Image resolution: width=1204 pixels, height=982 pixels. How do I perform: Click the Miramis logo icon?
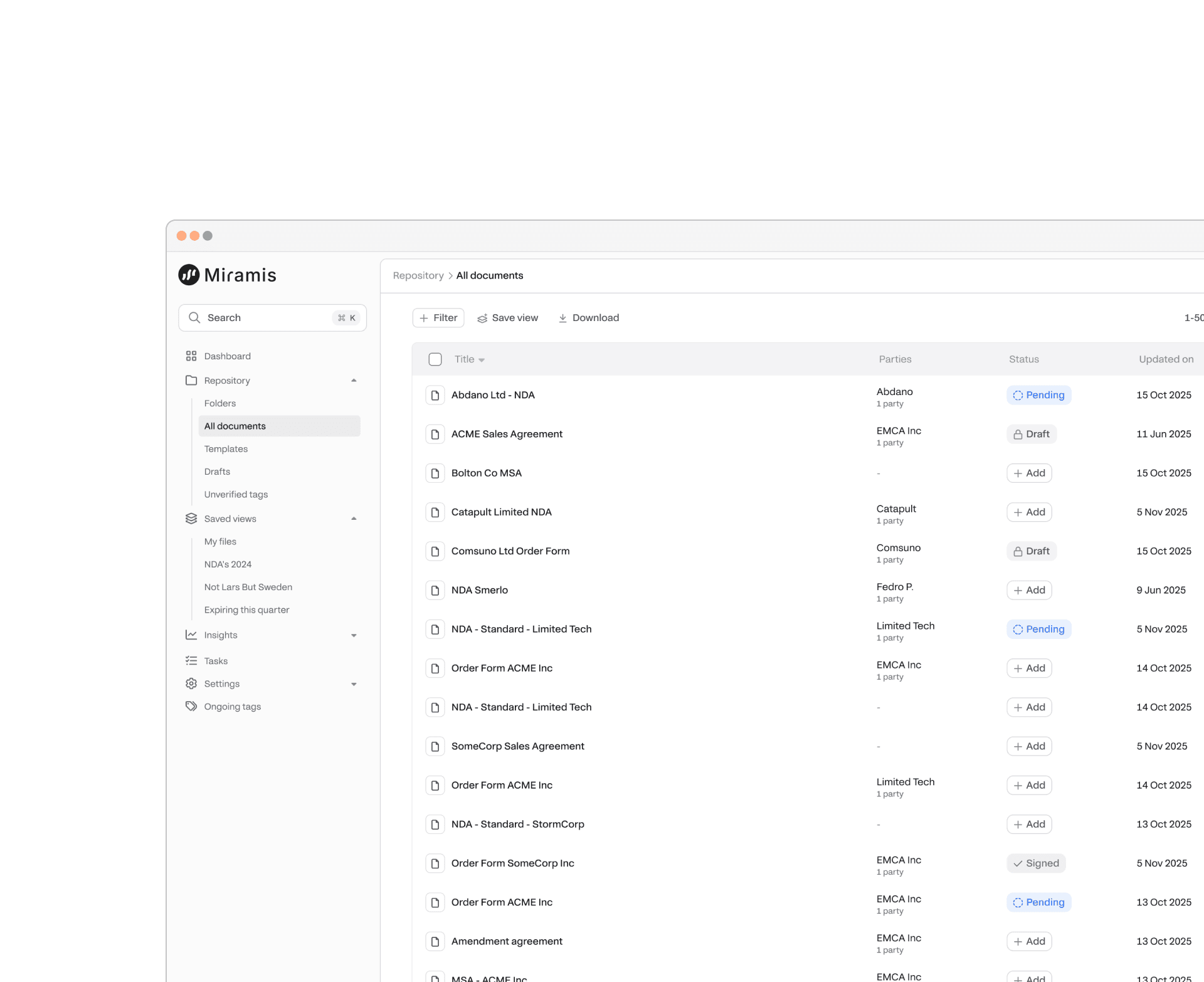point(189,275)
